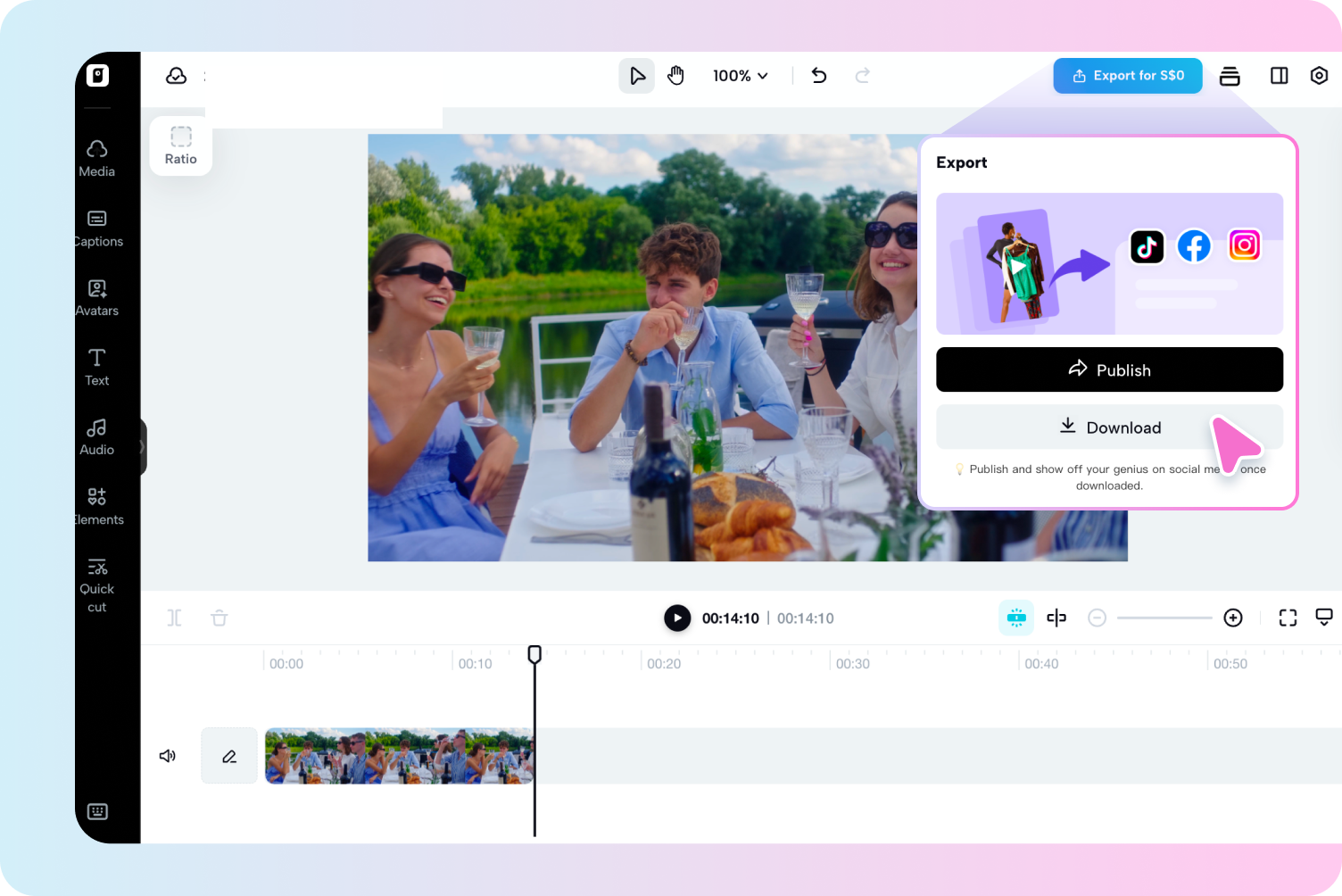The width and height of the screenshot is (1342, 896).
Task: Enable fit-to-screen view on the timeline
Action: pos(1288,617)
